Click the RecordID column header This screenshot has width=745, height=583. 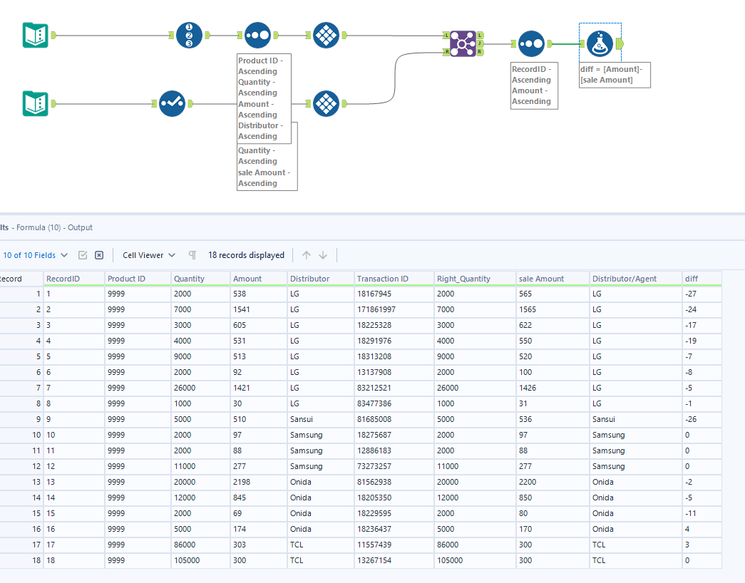(x=74, y=278)
